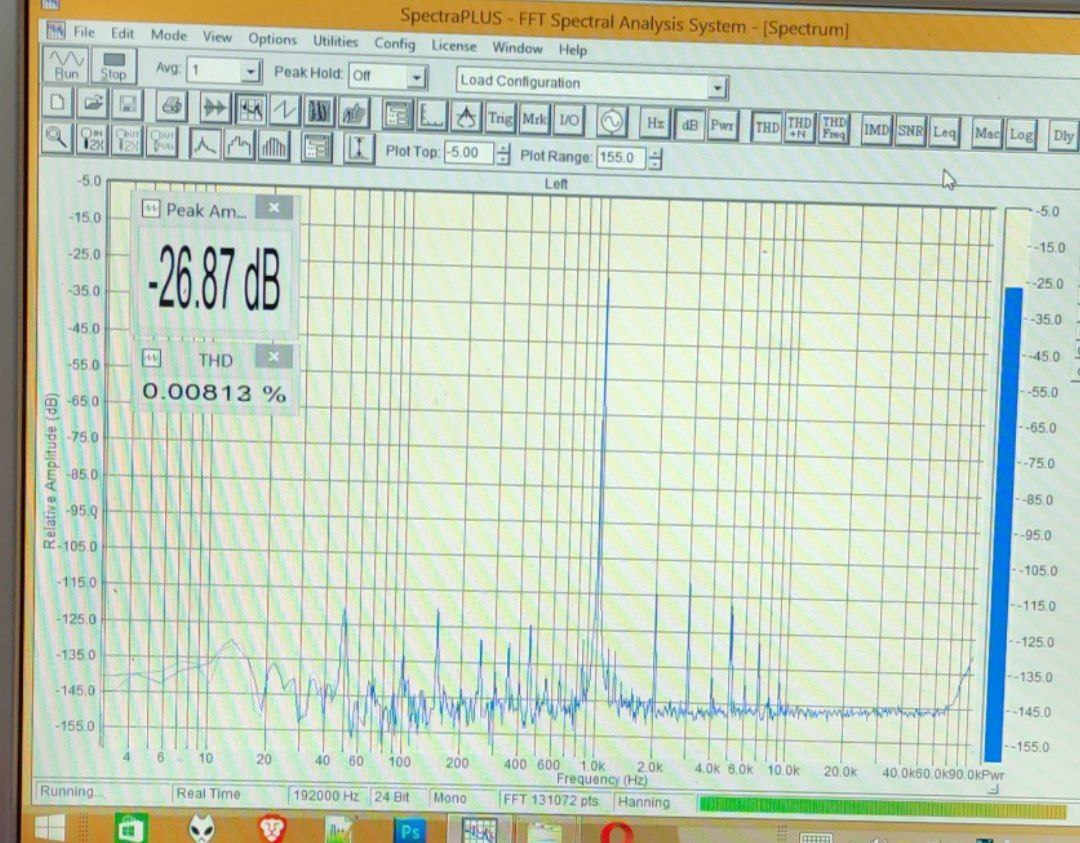Toggle the dB peak amplitude display
Screen dimensions: 1080x843
coord(689,125)
